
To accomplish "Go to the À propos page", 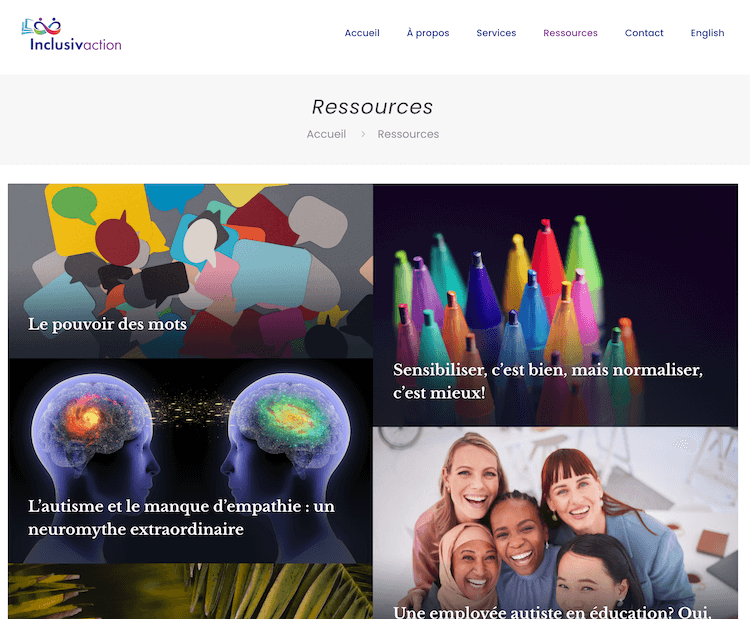I will pos(428,33).
